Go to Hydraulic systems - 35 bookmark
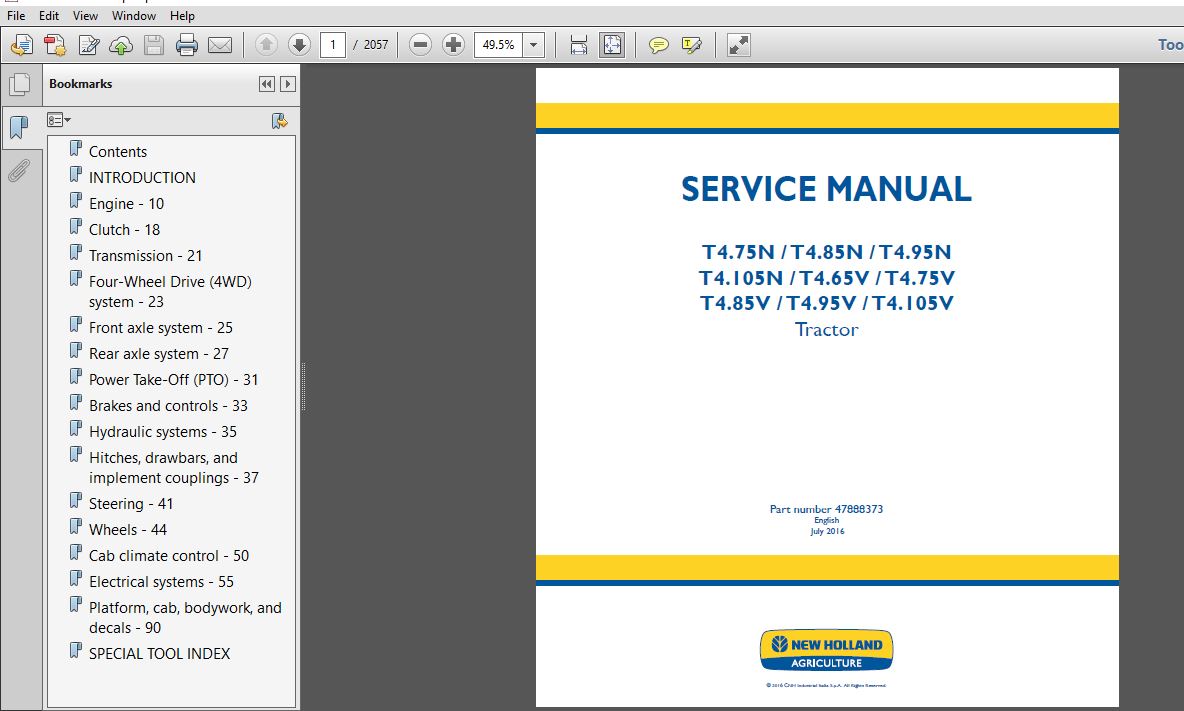 163,432
